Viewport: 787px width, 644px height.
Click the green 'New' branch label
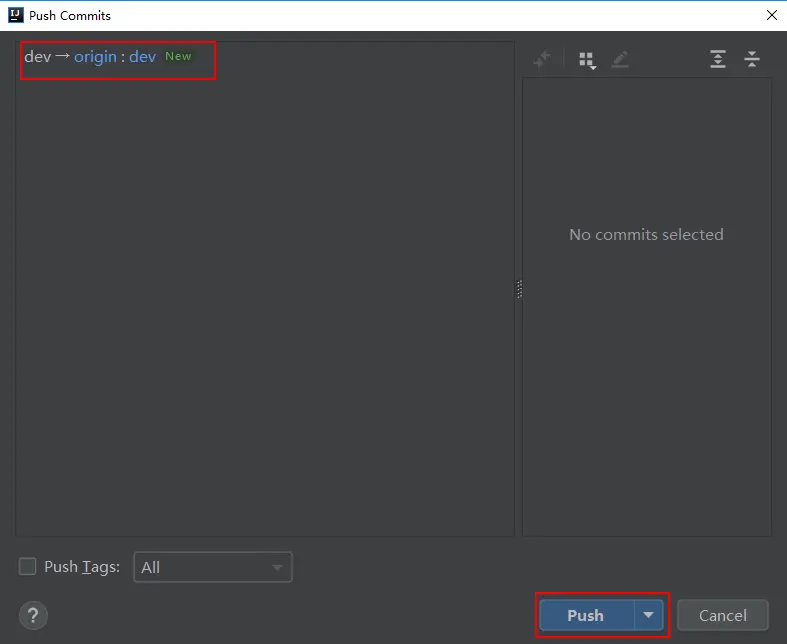[178, 56]
